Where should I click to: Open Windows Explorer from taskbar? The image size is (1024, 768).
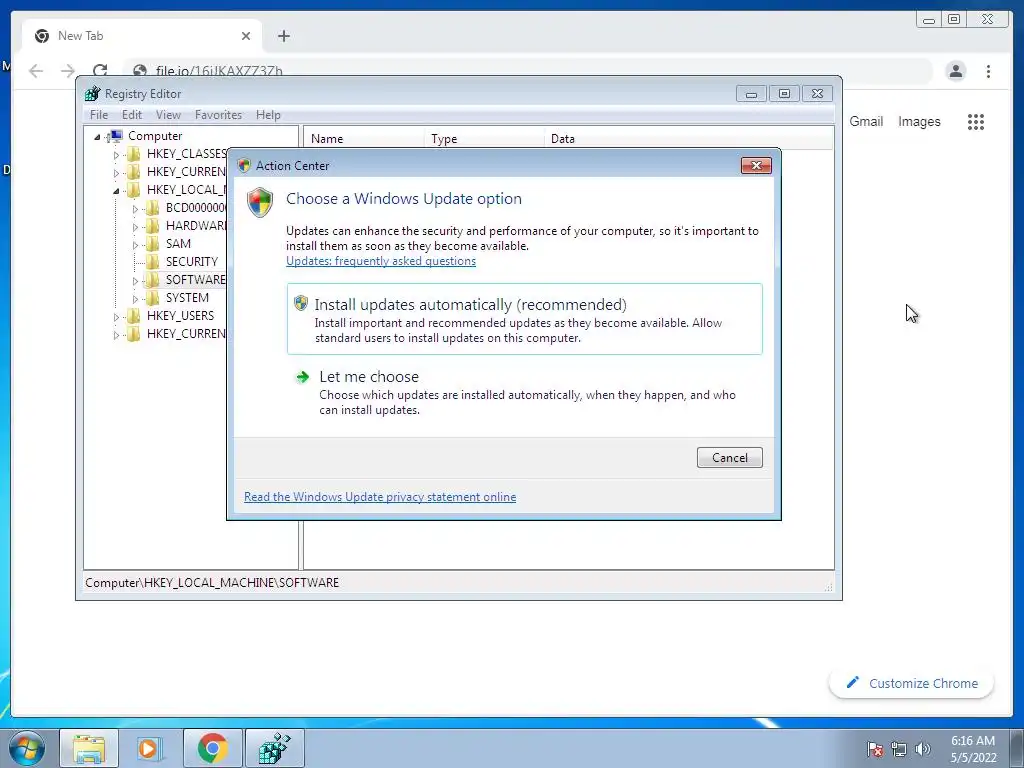coord(89,748)
